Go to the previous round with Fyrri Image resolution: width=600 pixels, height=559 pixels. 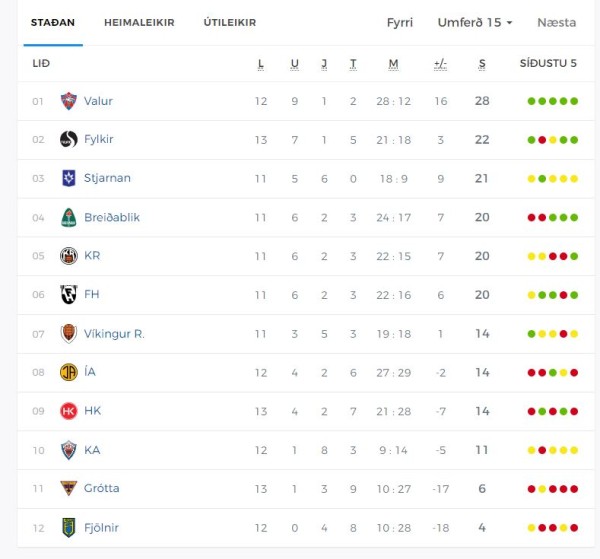pos(400,23)
